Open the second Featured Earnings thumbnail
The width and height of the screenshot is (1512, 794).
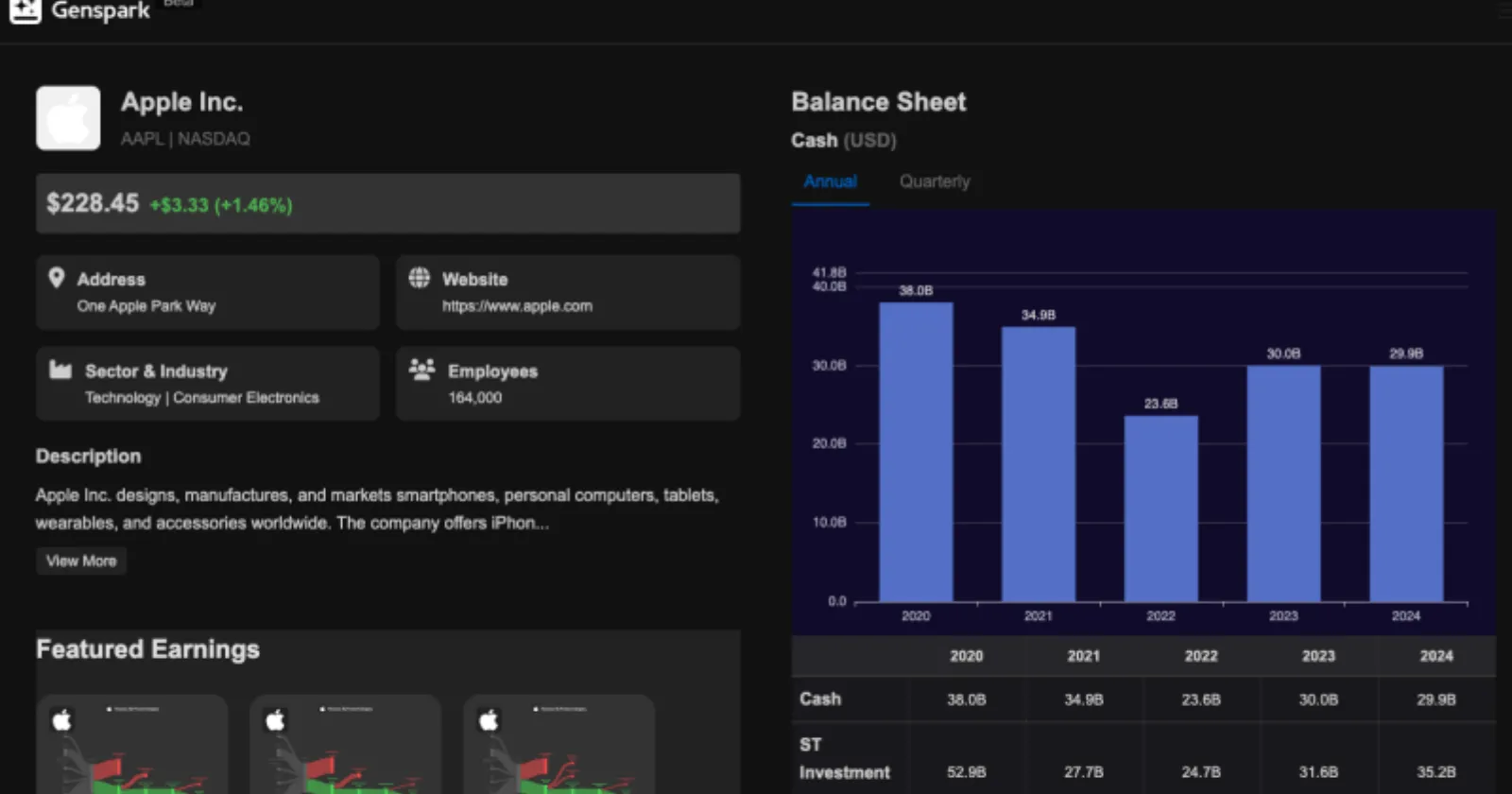click(x=346, y=745)
